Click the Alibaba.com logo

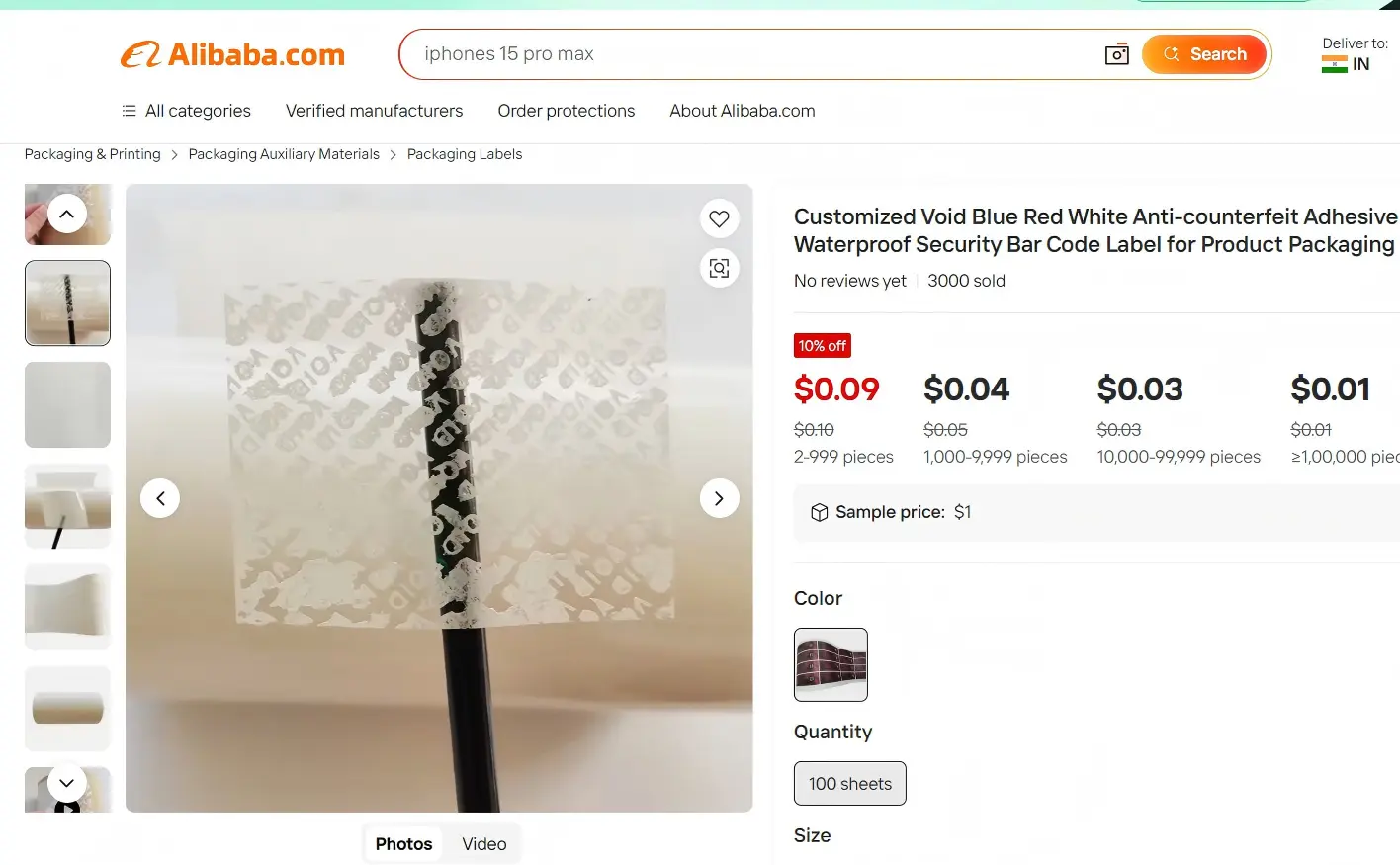coord(232,54)
